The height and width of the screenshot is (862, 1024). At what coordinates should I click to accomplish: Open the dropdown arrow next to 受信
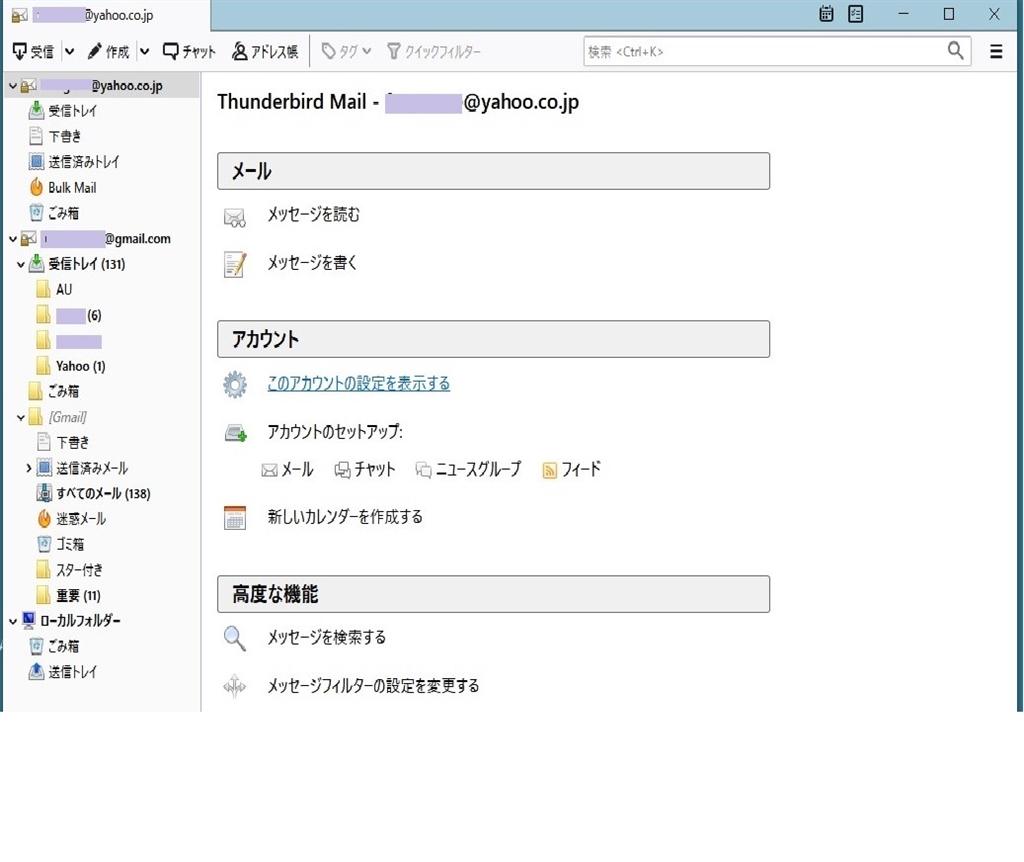pyautogui.click(x=69, y=52)
